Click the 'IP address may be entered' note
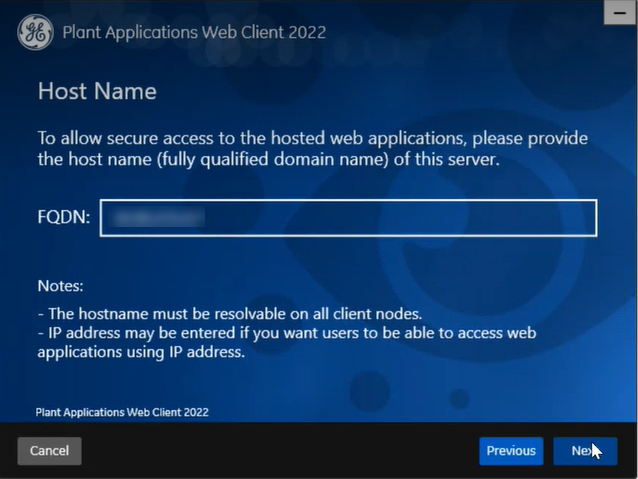The height and width of the screenshot is (479, 638). click(287, 342)
